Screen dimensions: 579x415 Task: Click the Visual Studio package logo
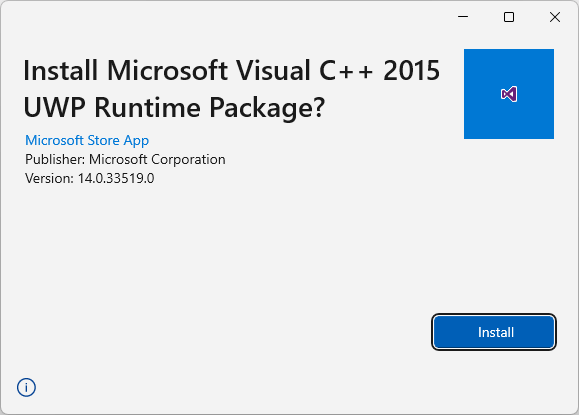point(509,94)
